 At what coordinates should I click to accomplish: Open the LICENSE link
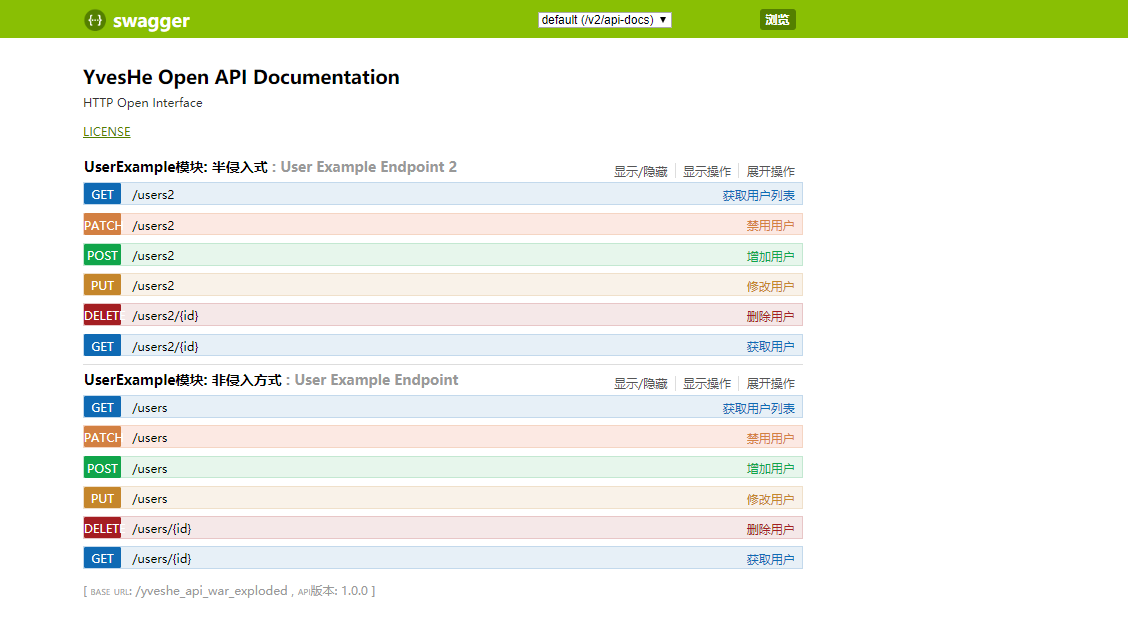tap(106, 132)
